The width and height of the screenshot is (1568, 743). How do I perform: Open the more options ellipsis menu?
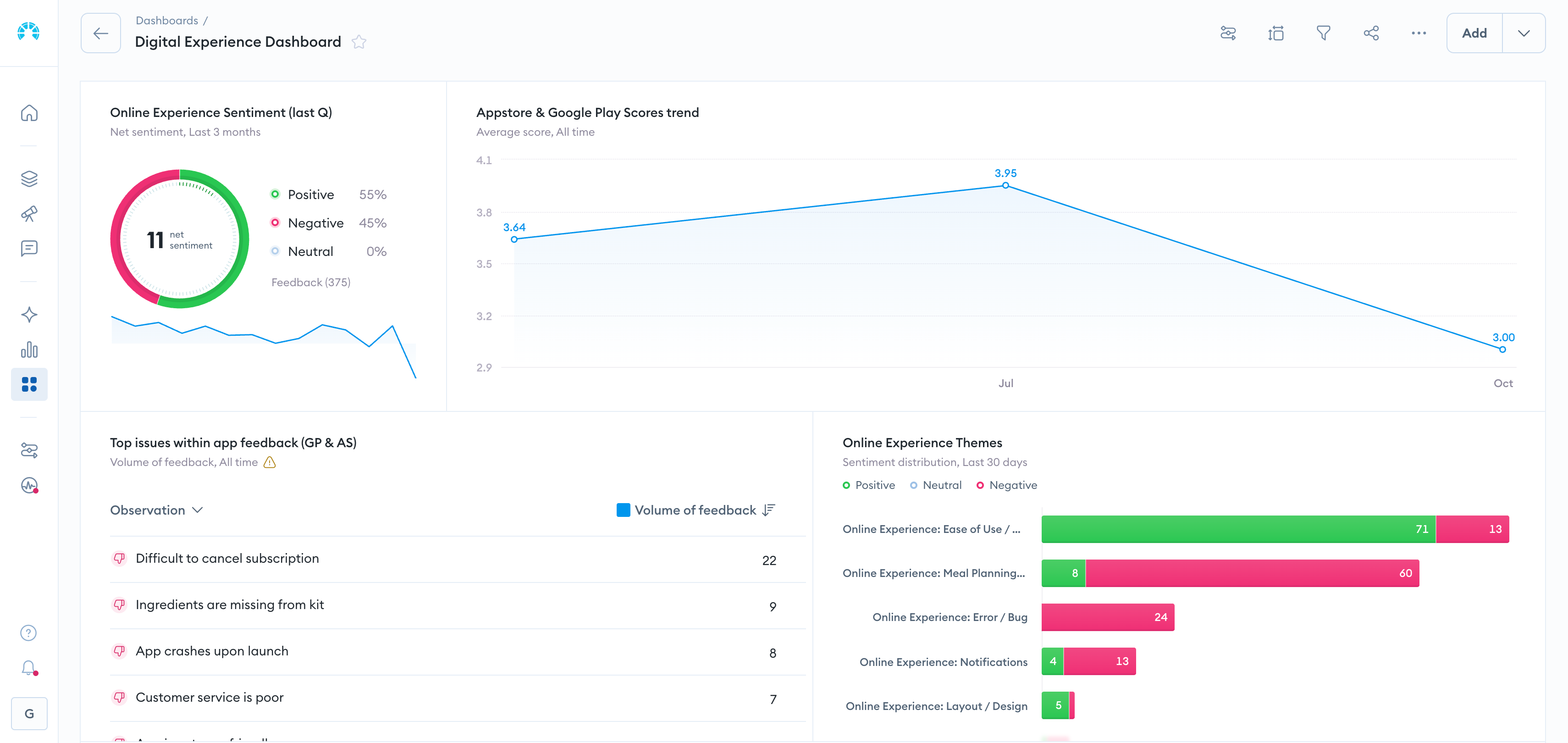point(1418,33)
